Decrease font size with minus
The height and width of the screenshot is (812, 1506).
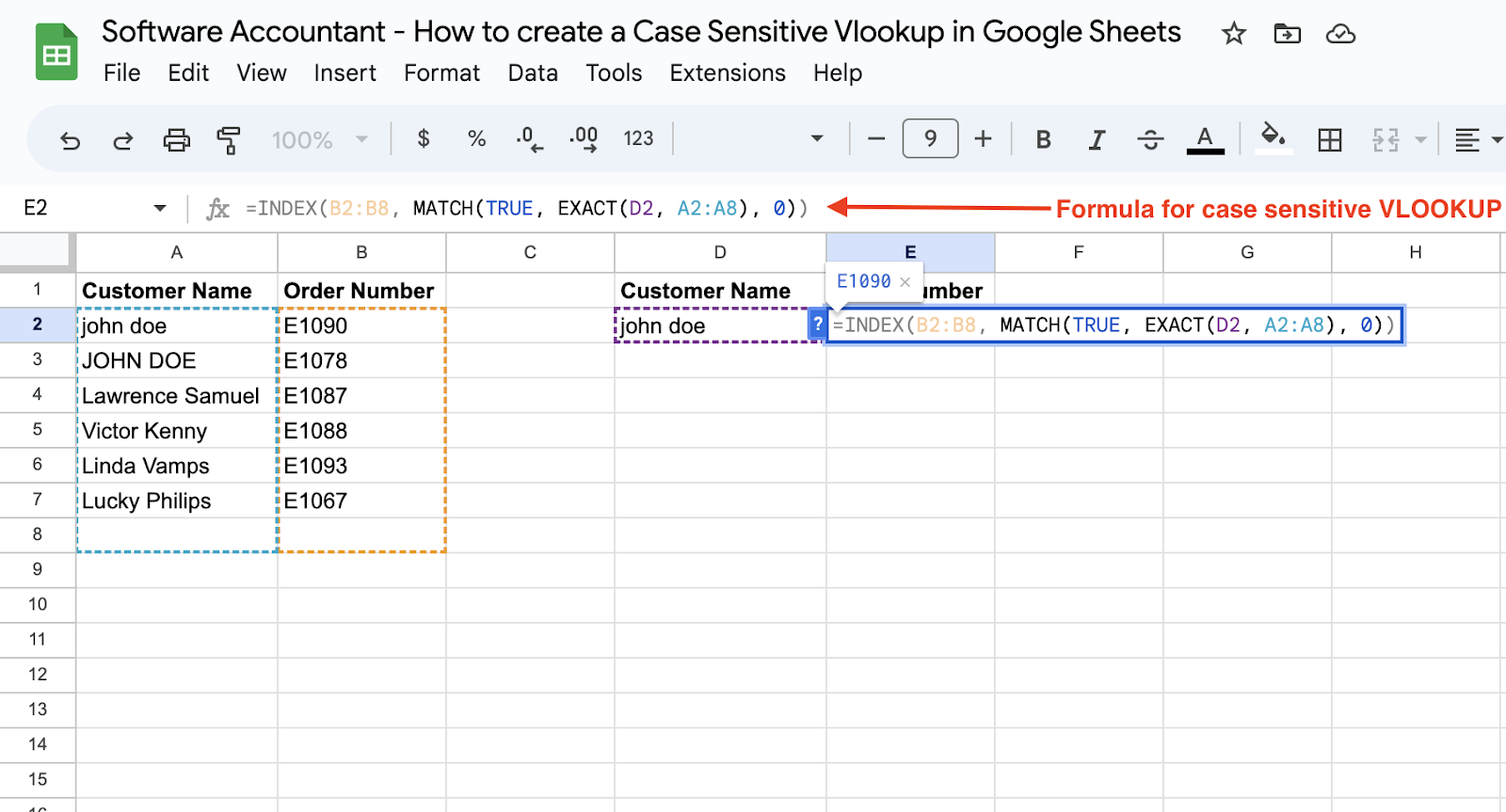(876, 139)
